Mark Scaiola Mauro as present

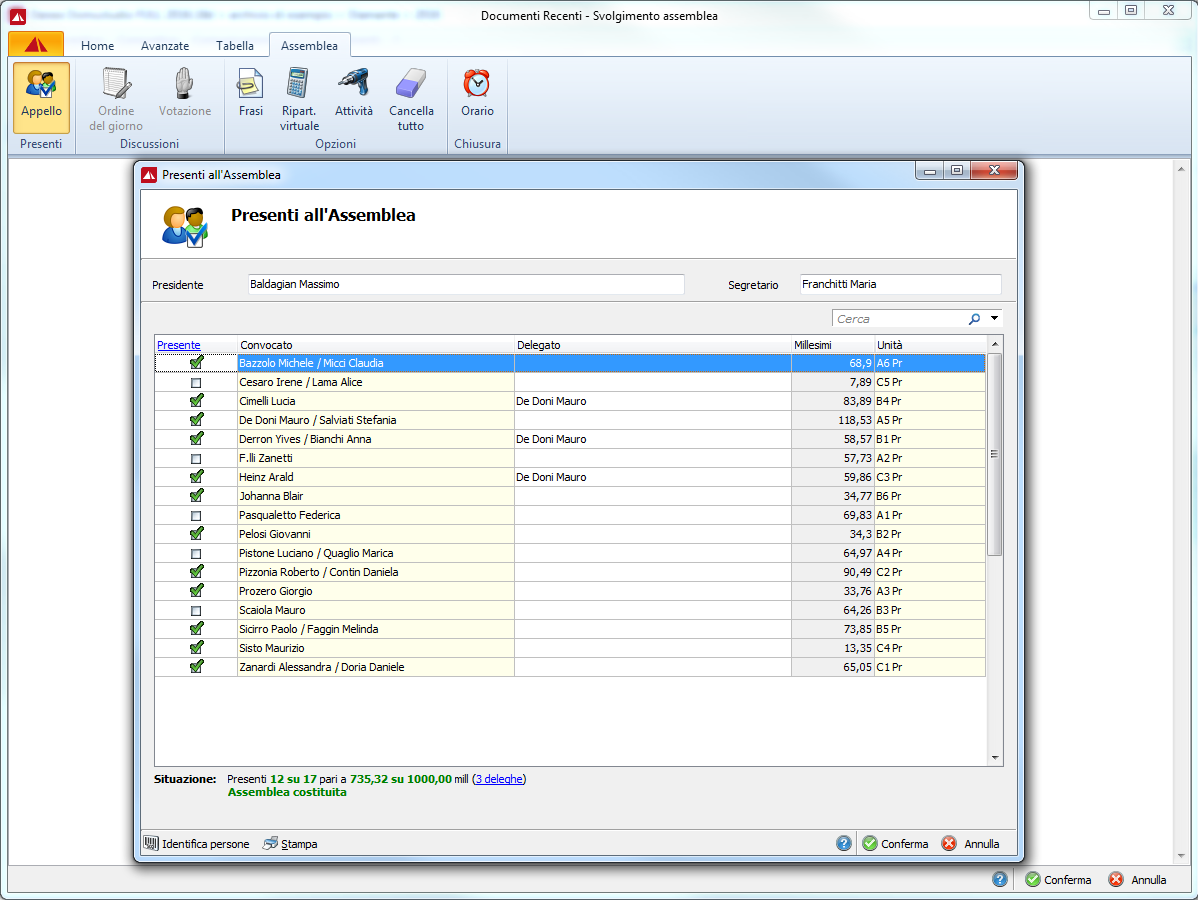196,611
